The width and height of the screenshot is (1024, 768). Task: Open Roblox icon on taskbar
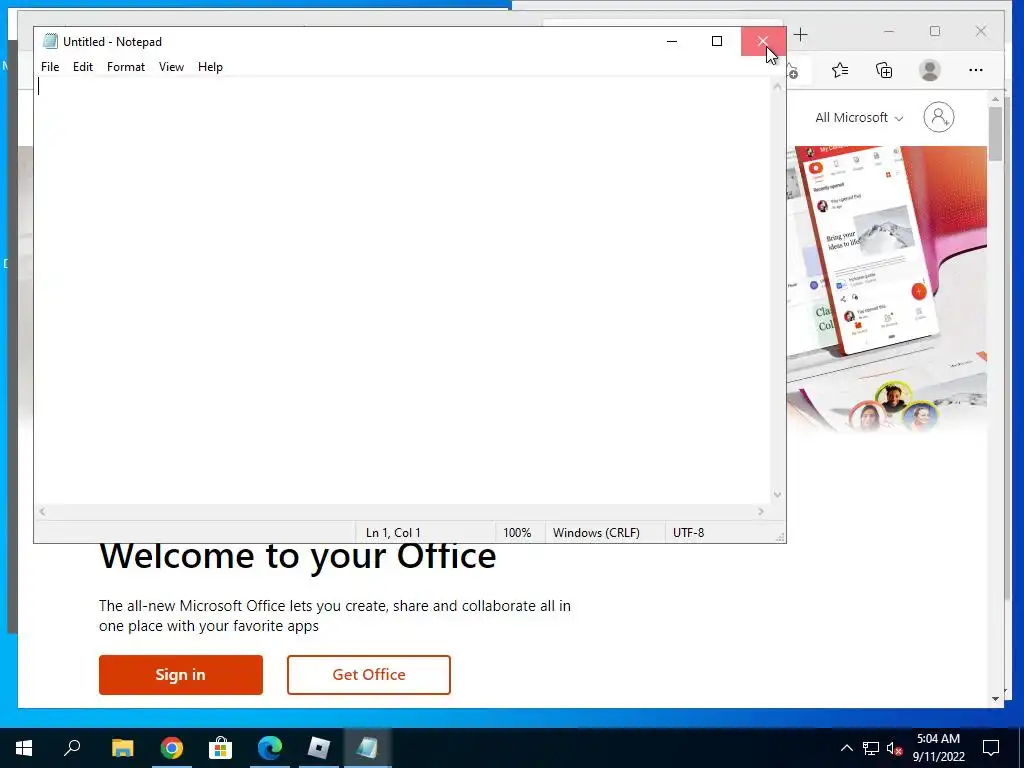coord(319,748)
